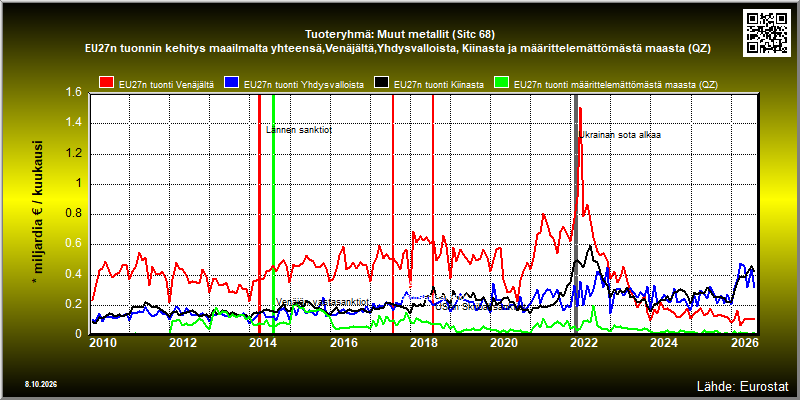This screenshot has width=800, height=400.
Task: Click y-axis value 1.6
Action: 73,92
